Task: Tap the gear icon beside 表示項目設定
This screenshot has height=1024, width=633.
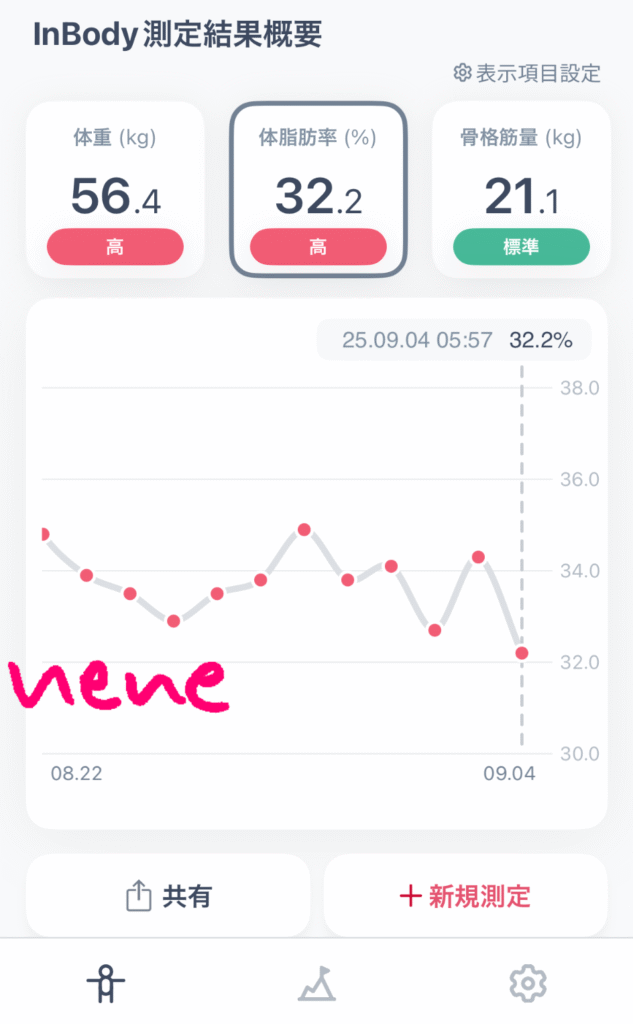Action: (462, 73)
